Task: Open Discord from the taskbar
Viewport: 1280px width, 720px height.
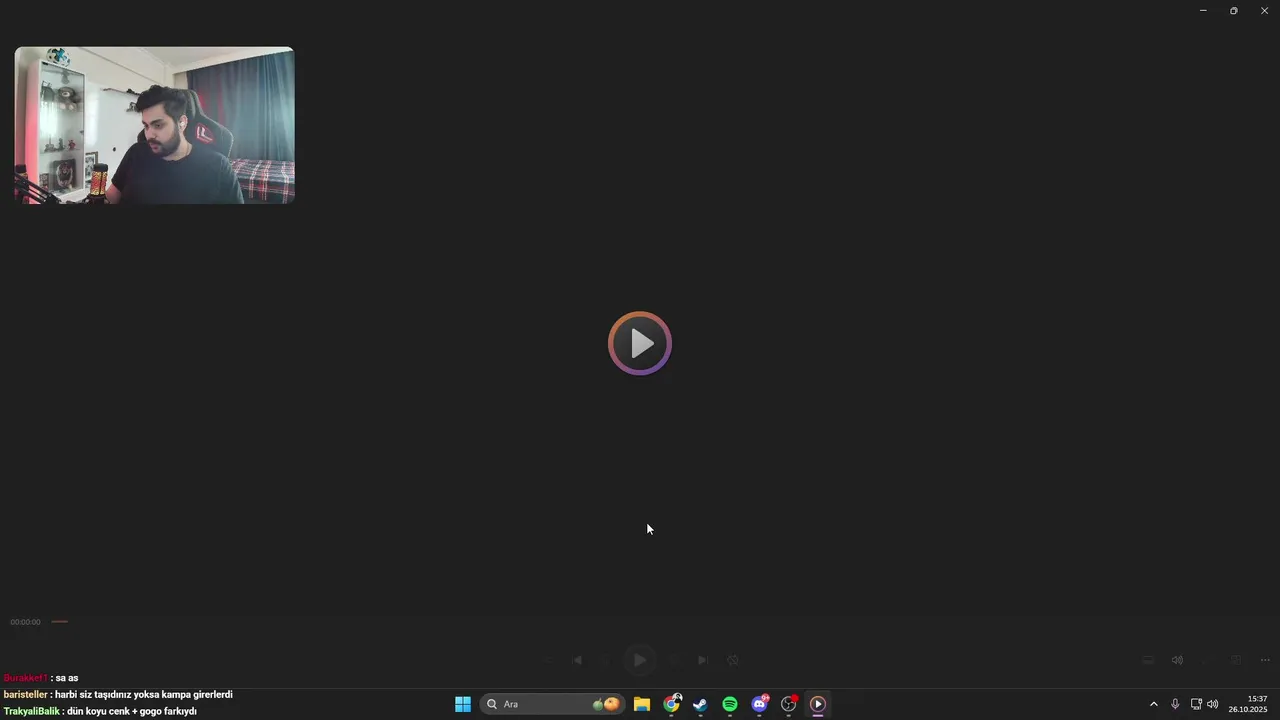Action: pos(760,704)
